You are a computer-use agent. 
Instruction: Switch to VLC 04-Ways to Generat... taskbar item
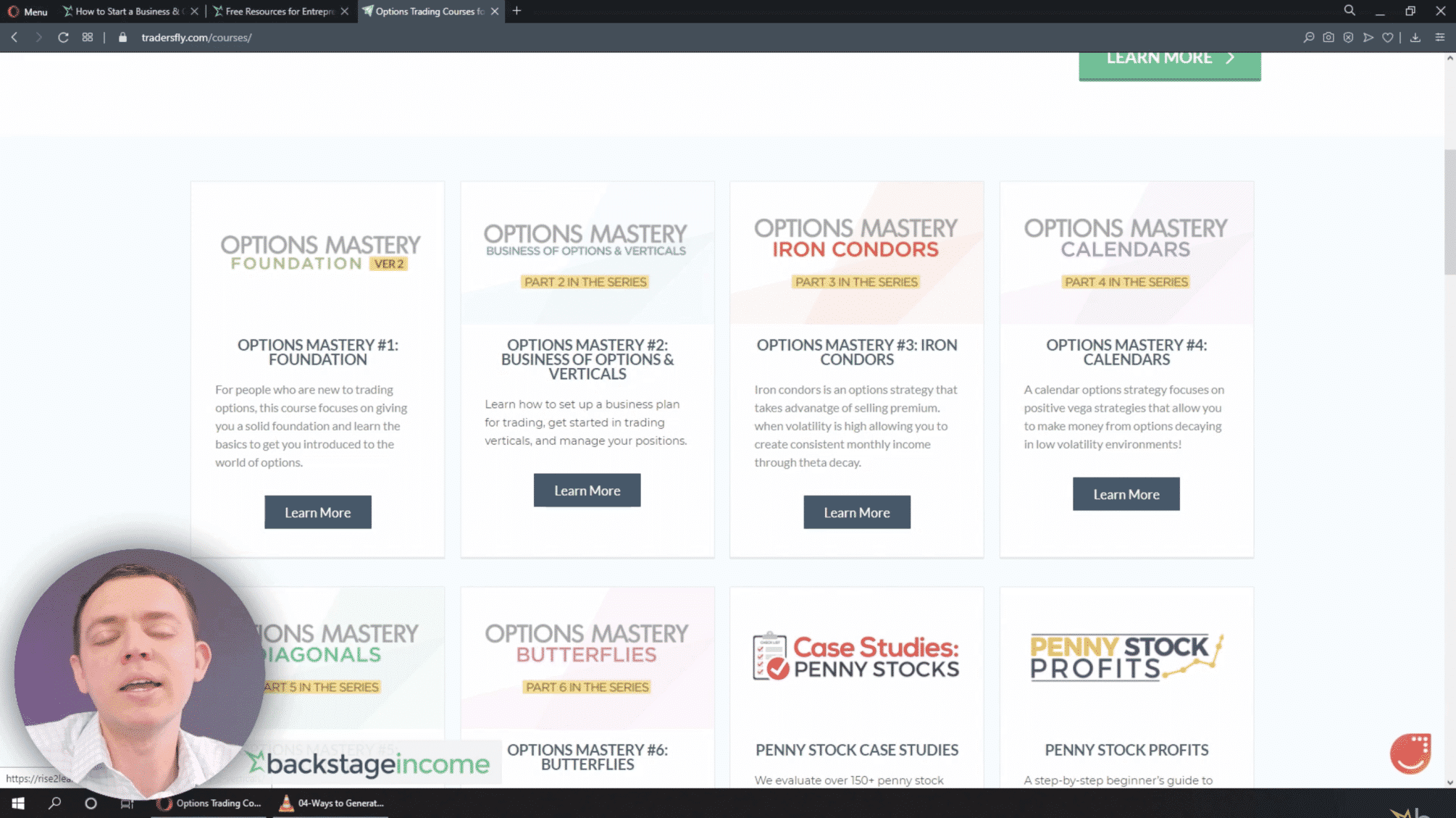click(x=332, y=803)
